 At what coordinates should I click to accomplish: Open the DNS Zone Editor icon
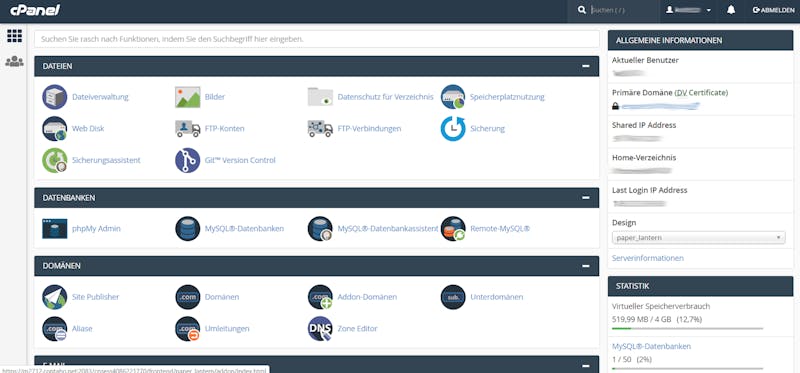coord(320,329)
